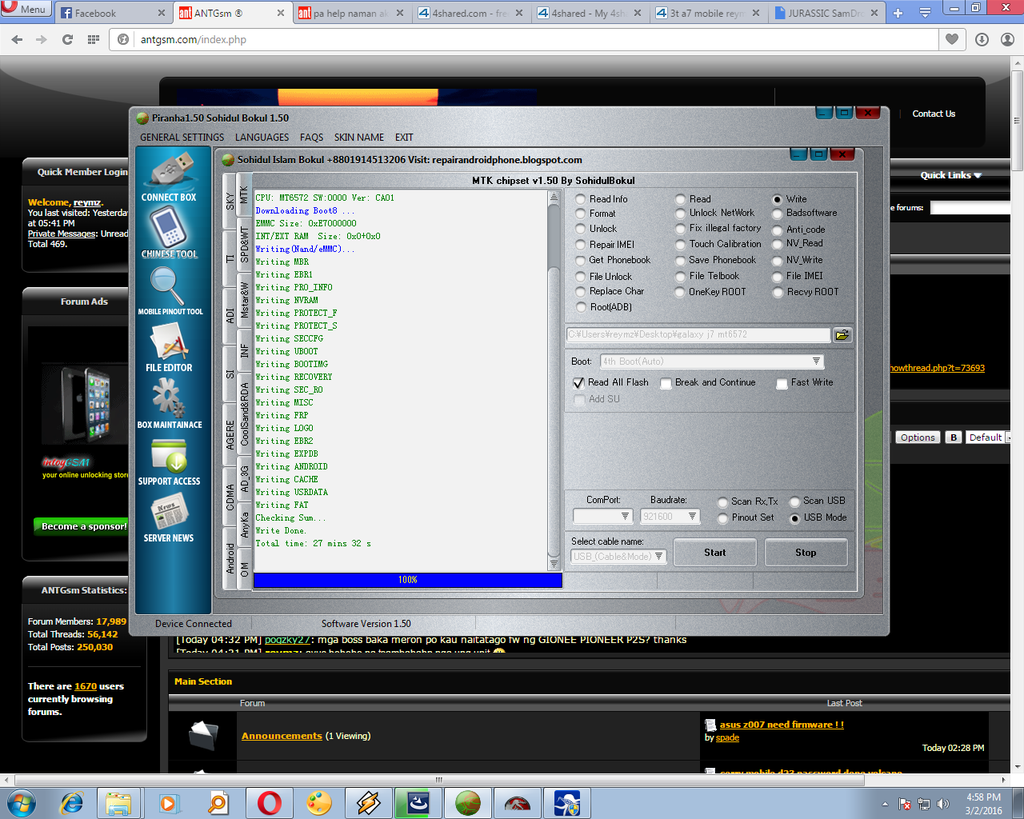Screen dimensions: 1024x819
Task: Expand the Boot selection dropdown
Action: click(x=816, y=361)
